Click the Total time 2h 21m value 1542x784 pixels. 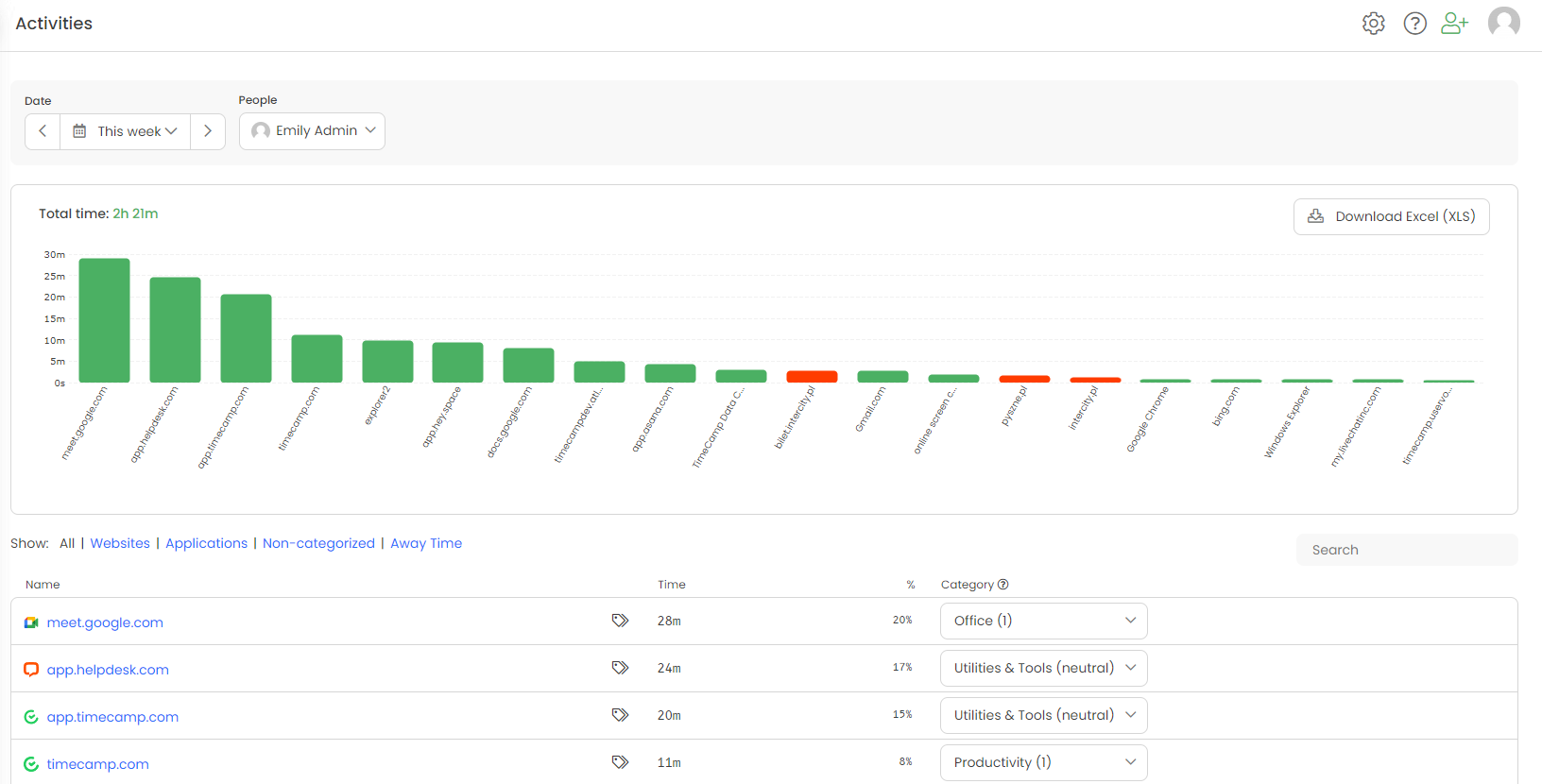135,213
